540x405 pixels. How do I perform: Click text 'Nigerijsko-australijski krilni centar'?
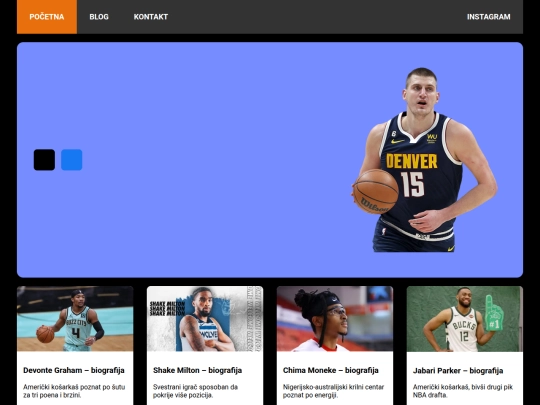[333, 387]
